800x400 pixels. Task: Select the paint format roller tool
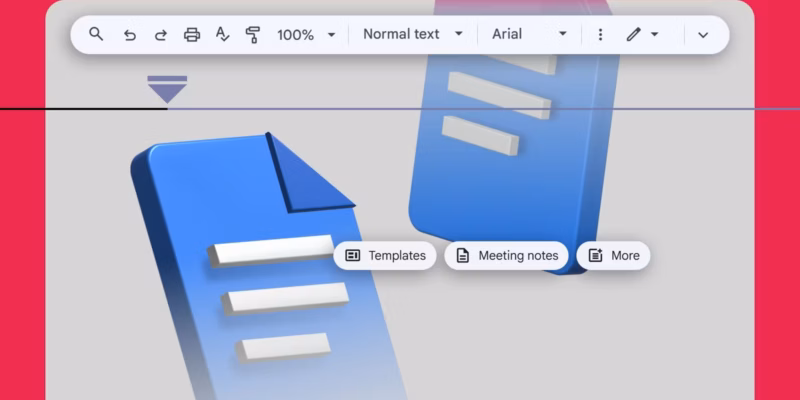253,35
